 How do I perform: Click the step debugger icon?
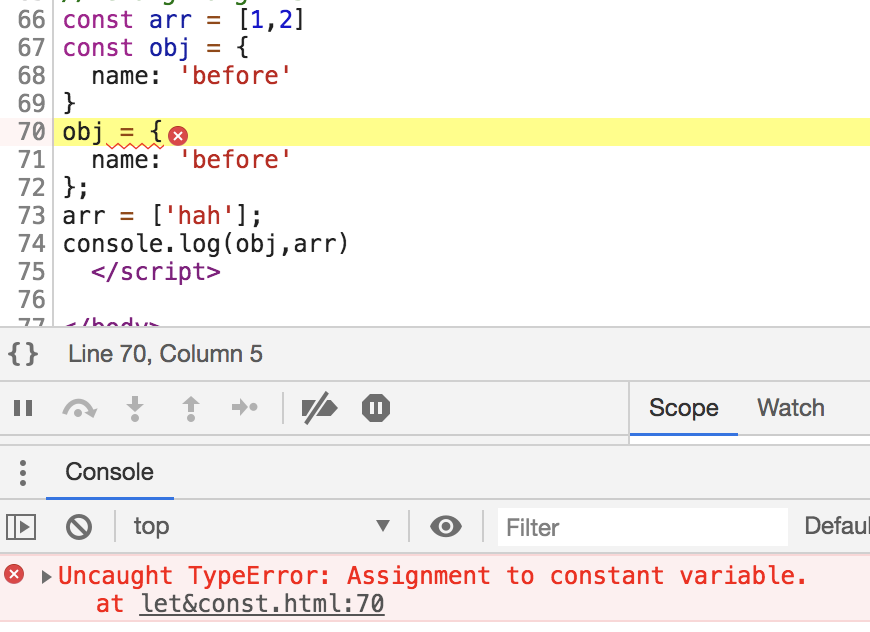(x=245, y=408)
